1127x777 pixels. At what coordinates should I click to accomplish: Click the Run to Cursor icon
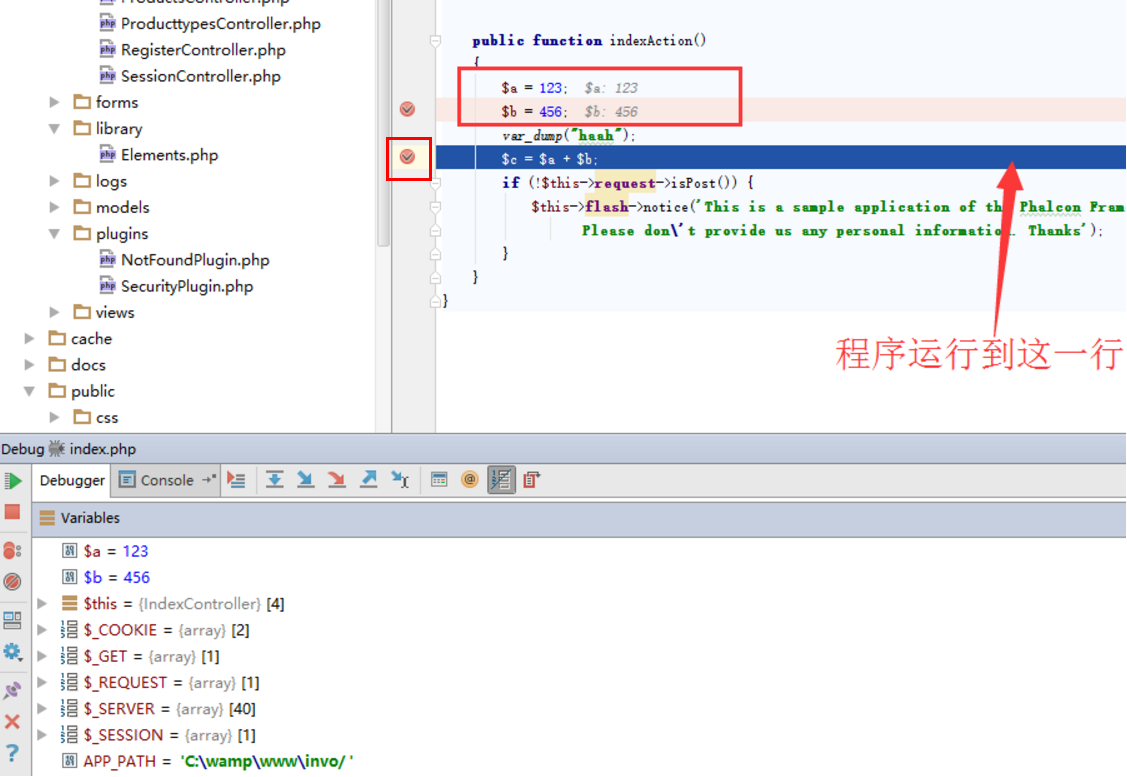pyautogui.click(x=400, y=479)
